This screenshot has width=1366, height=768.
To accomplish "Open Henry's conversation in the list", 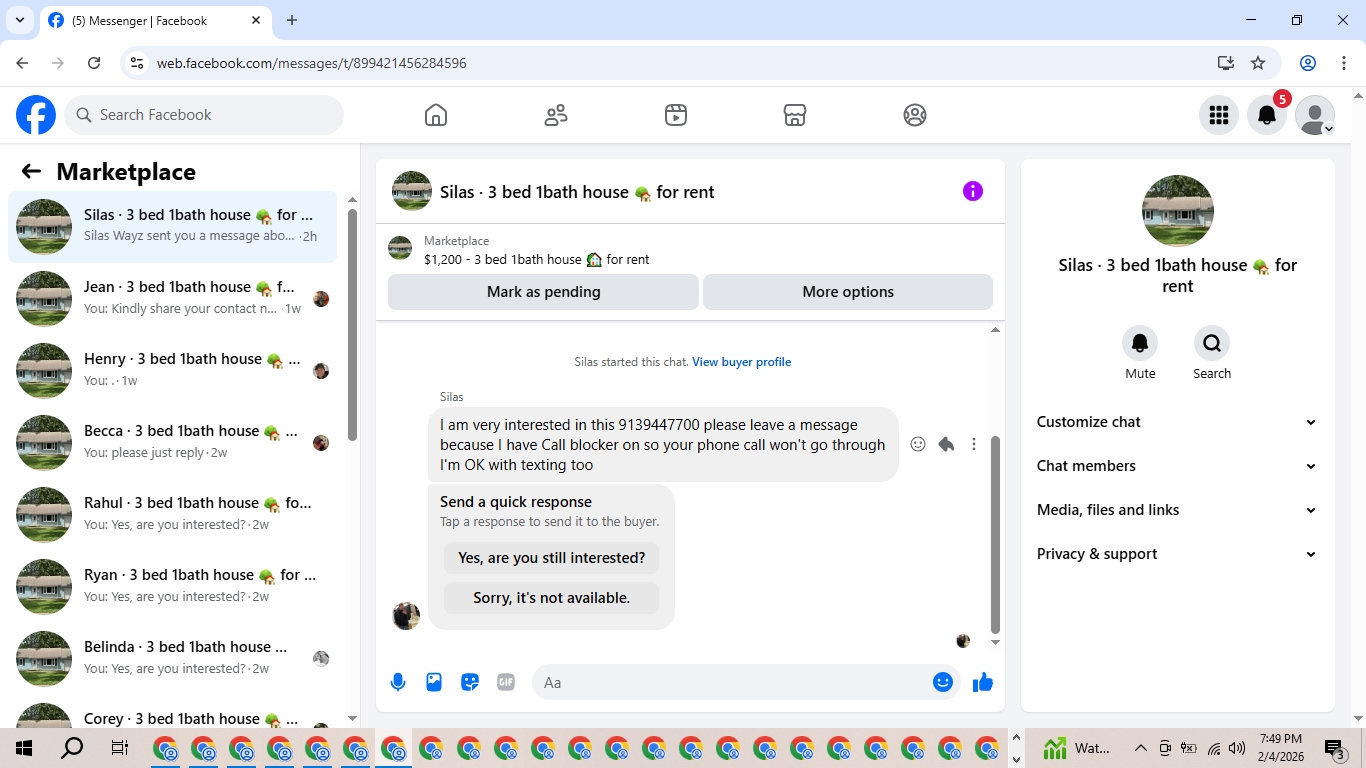I will tap(172, 371).
